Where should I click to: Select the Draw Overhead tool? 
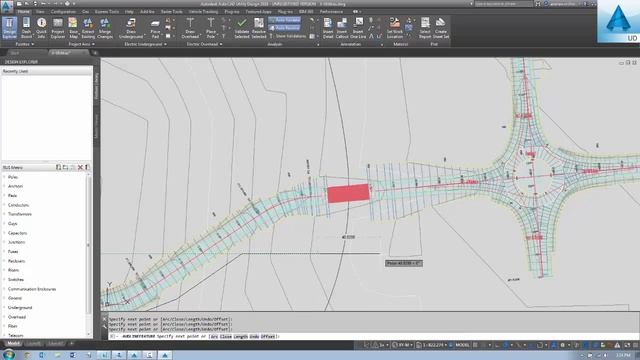coord(190,28)
